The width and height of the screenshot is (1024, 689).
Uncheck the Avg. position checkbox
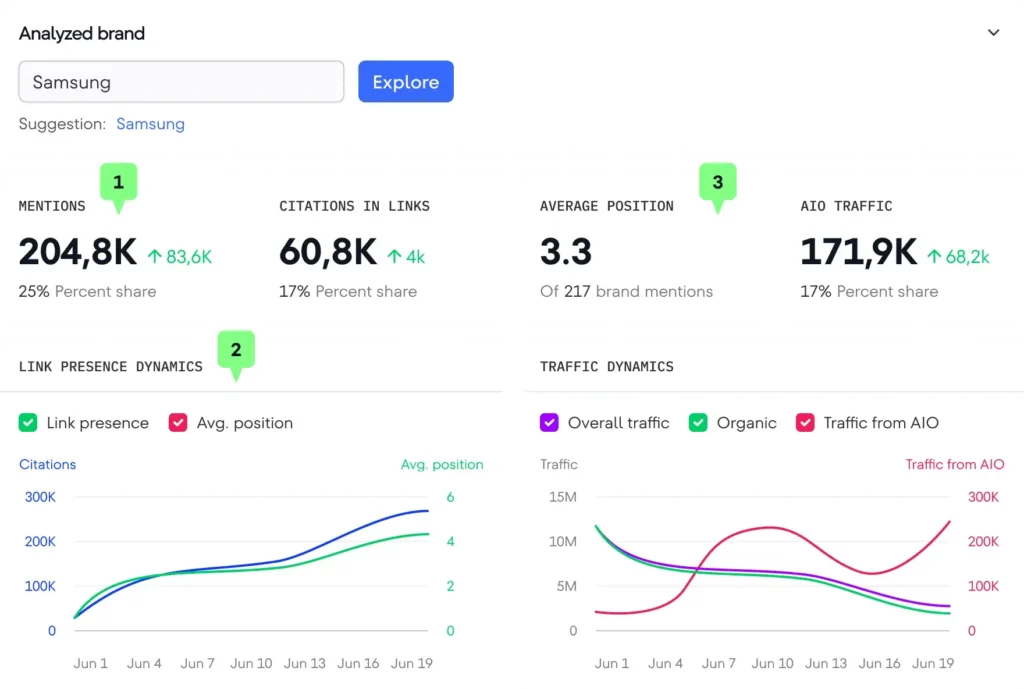click(178, 423)
